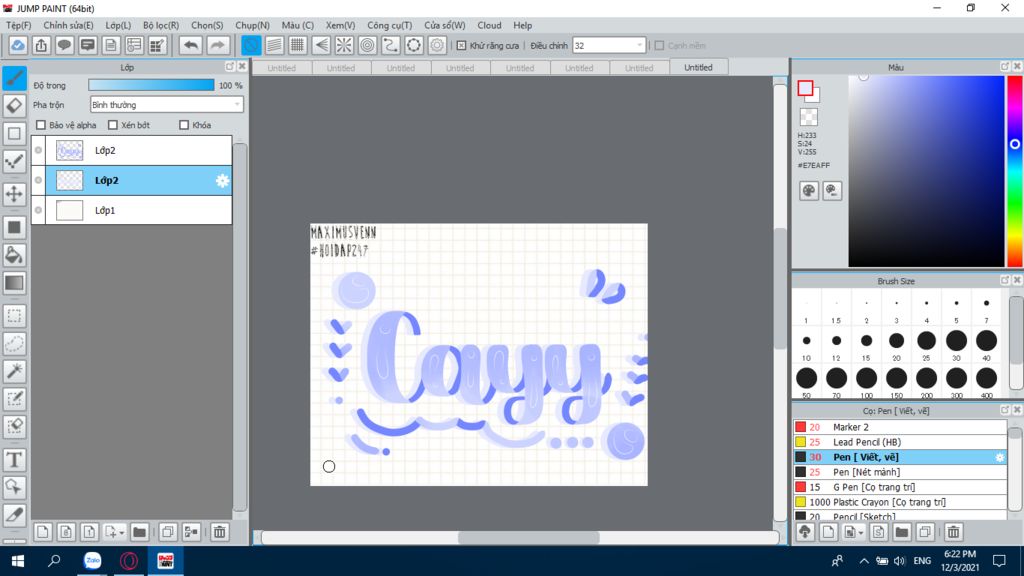This screenshot has height=576, width=1024.
Task: Enable the crisscross grid snap guide
Action: tap(298, 45)
